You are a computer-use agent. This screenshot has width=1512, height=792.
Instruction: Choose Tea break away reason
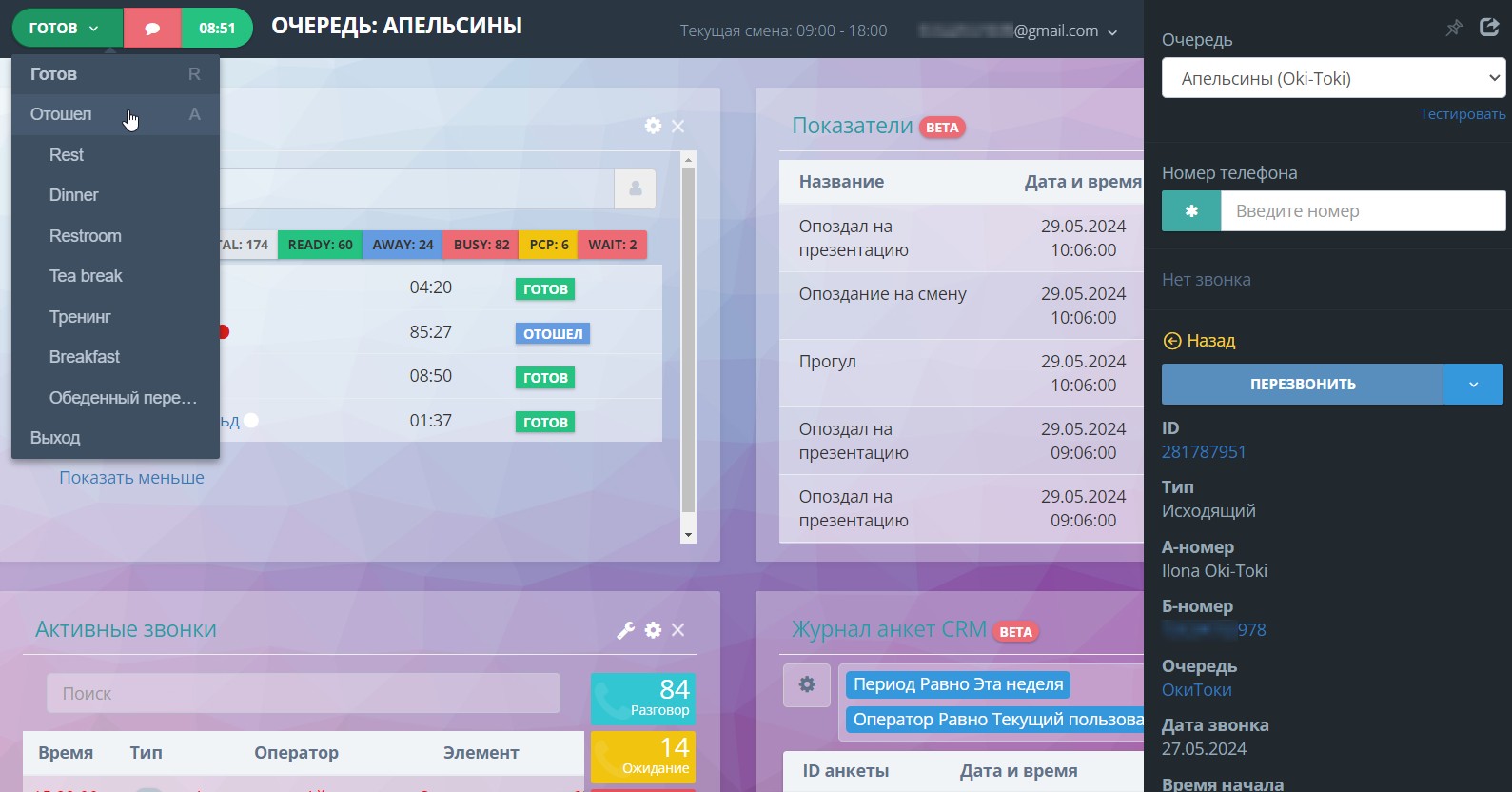[115, 276]
